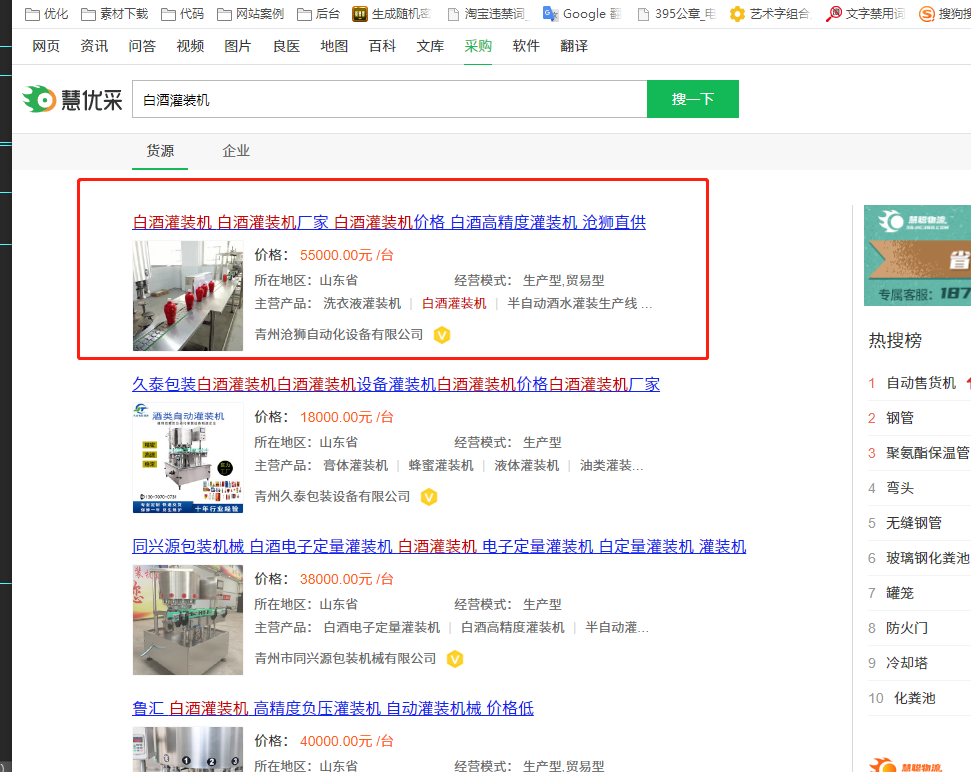The width and height of the screenshot is (971, 772).
Task: Open hot search 钢管
Action: 900,419
